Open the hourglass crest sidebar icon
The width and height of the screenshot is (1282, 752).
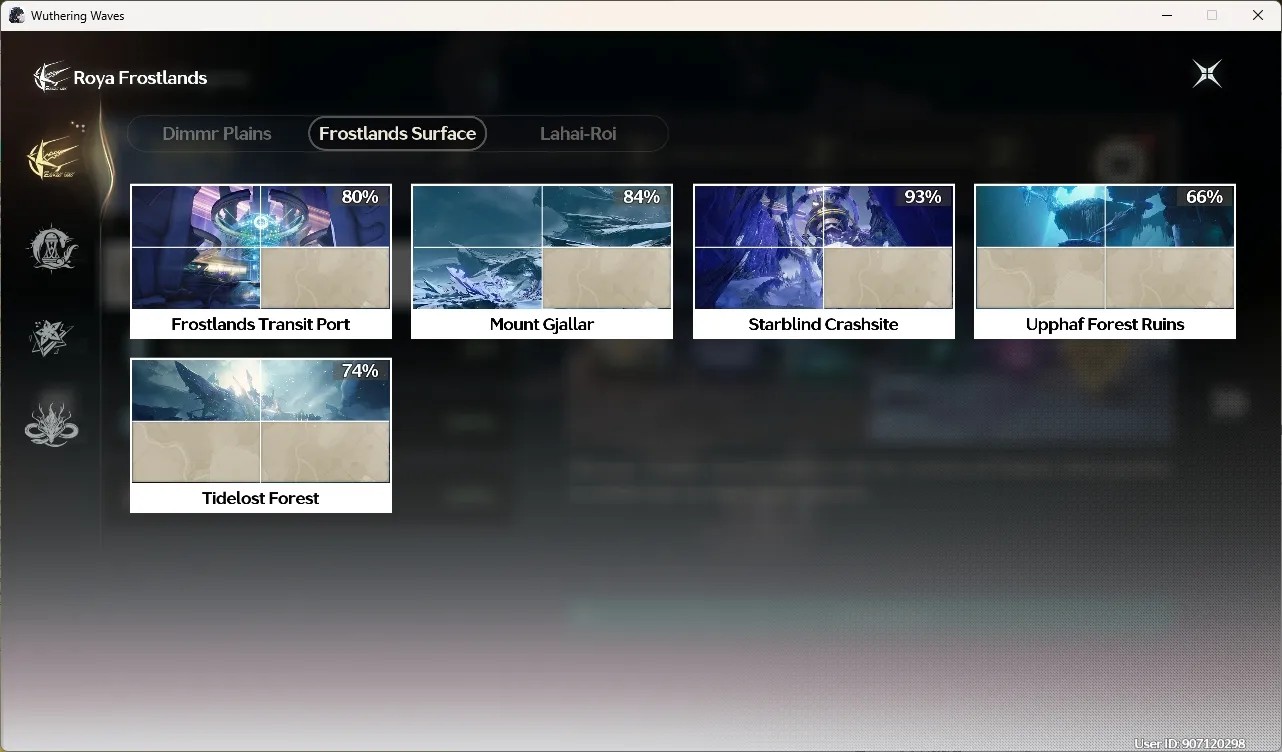pyautogui.click(x=51, y=247)
